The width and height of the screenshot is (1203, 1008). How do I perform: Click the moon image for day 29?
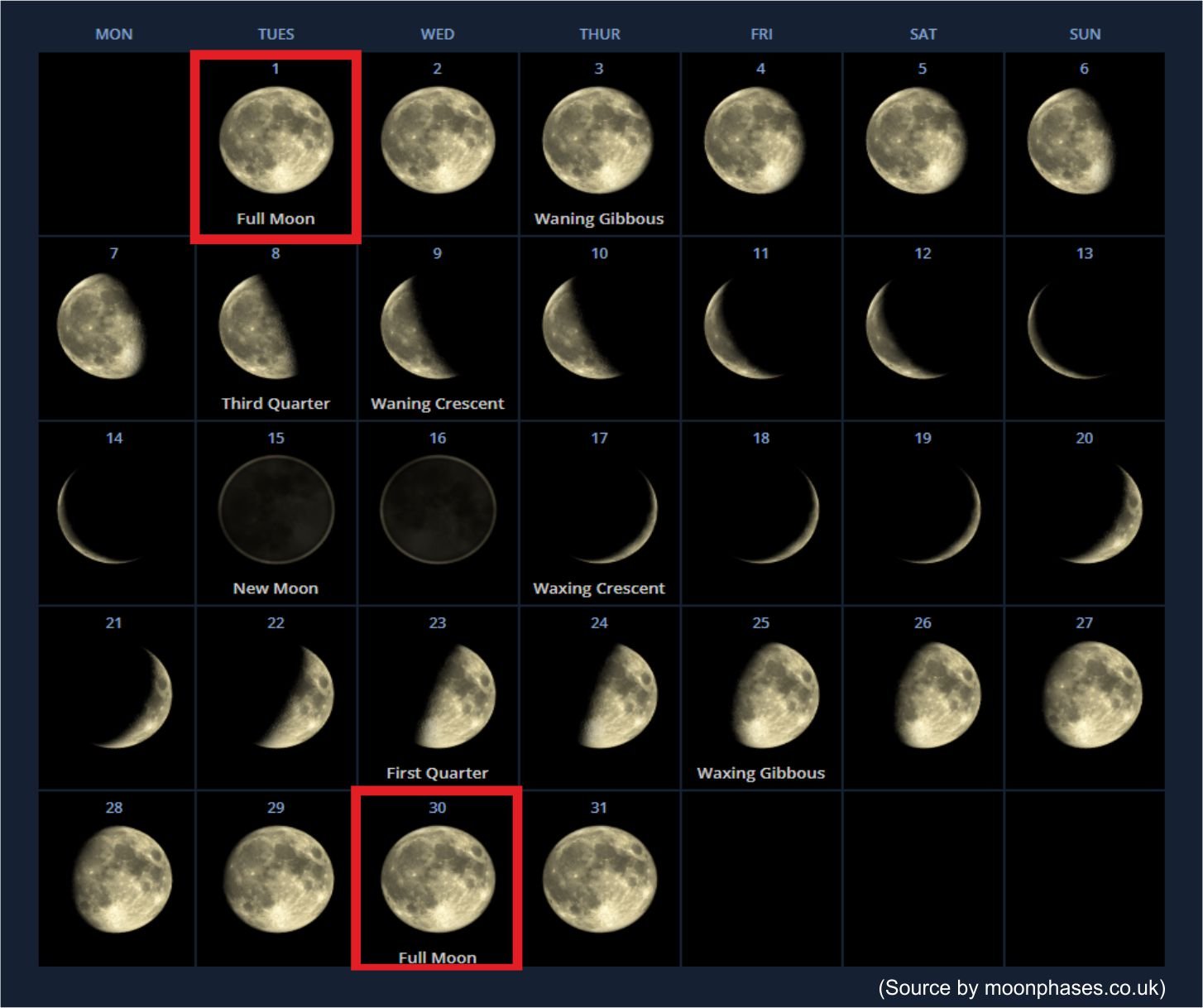click(279, 880)
